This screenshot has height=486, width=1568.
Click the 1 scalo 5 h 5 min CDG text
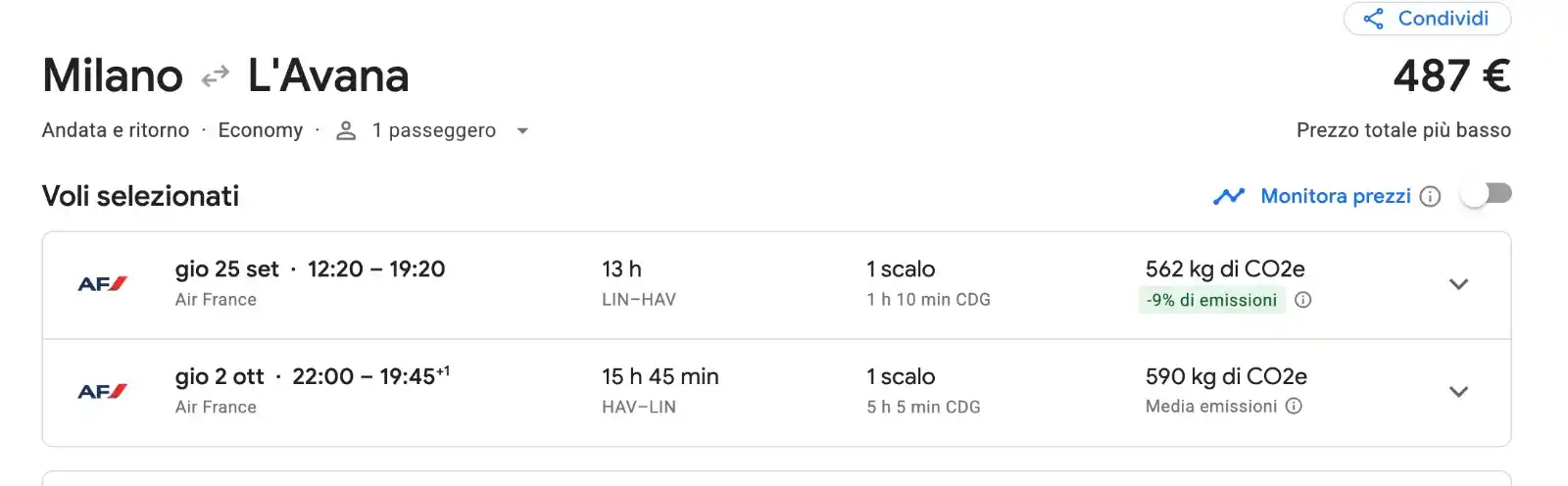pyautogui.click(x=923, y=391)
